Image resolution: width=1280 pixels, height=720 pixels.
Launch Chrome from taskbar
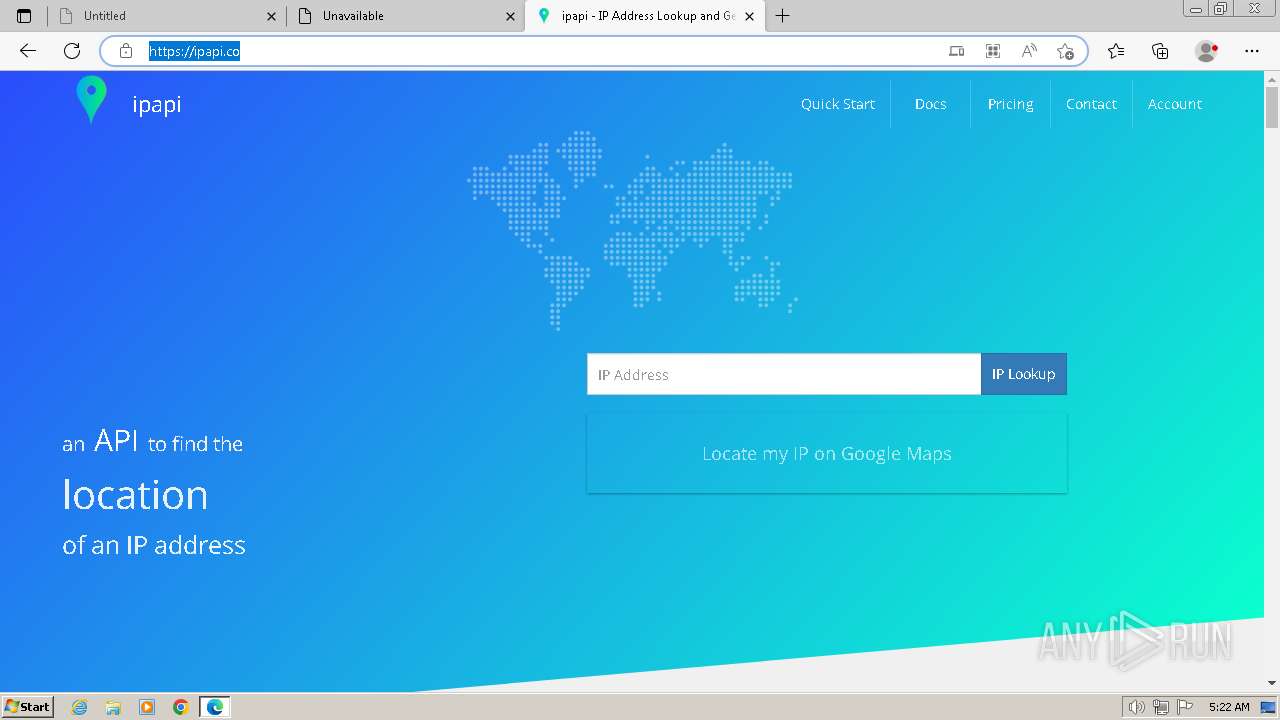[x=181, y=707]
